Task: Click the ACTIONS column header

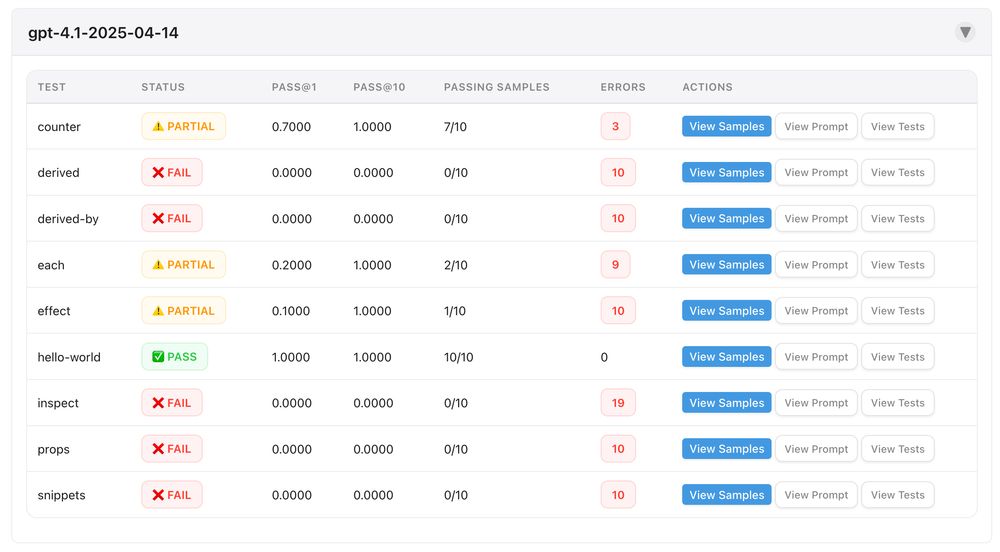Action: [x=707, y=87]
